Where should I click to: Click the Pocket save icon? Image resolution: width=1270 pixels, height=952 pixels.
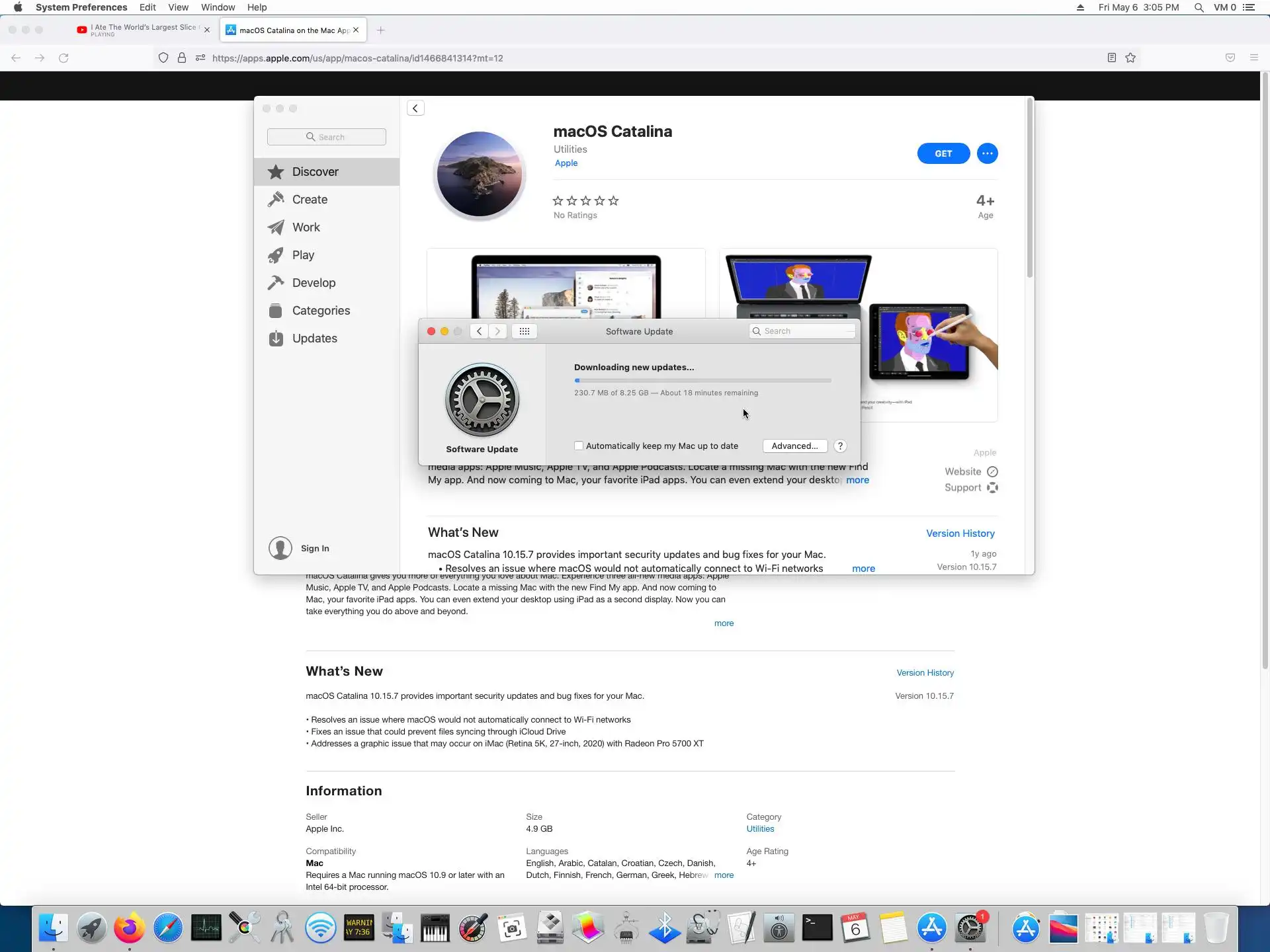click(x=1230, y=58)
